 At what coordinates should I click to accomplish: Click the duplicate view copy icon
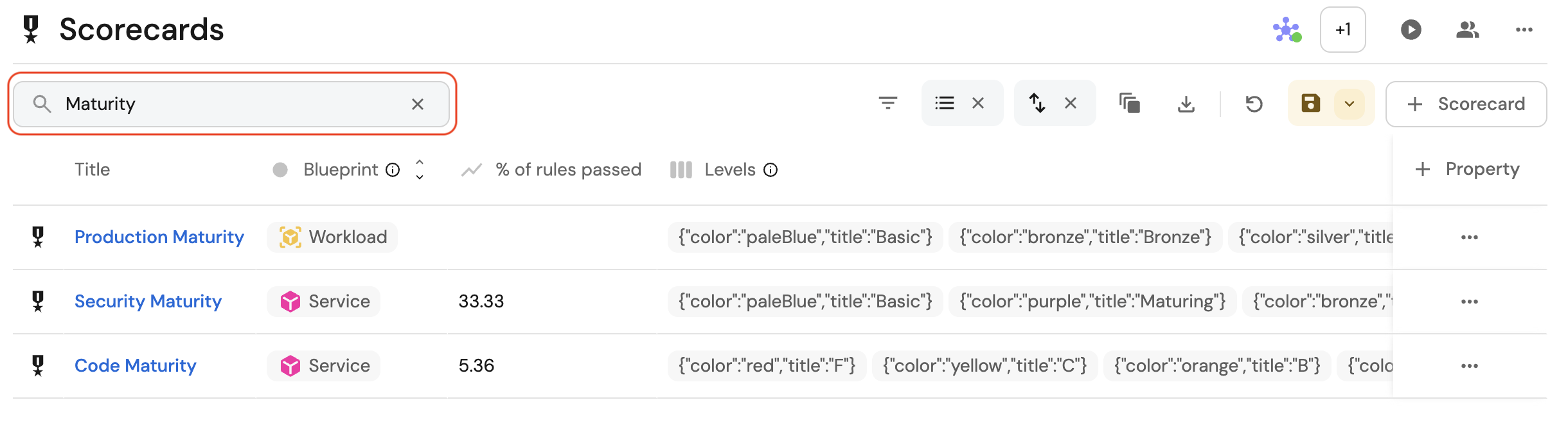[x=1129, y=104]
